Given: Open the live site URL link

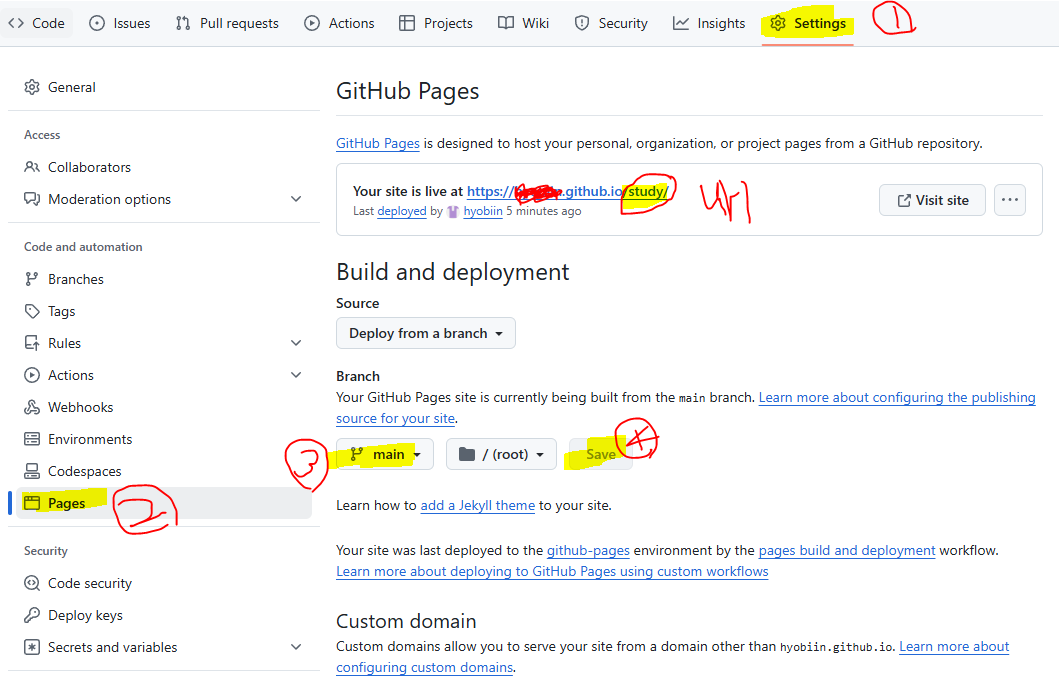Looking at the screenshot, I should [567, 191].
